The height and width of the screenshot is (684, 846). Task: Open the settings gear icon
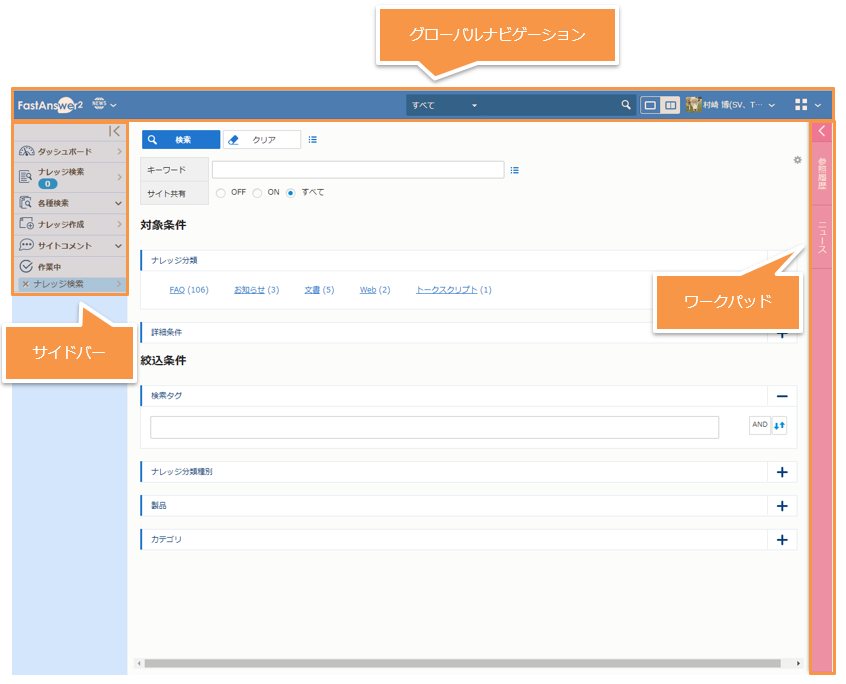pos(797,160)
